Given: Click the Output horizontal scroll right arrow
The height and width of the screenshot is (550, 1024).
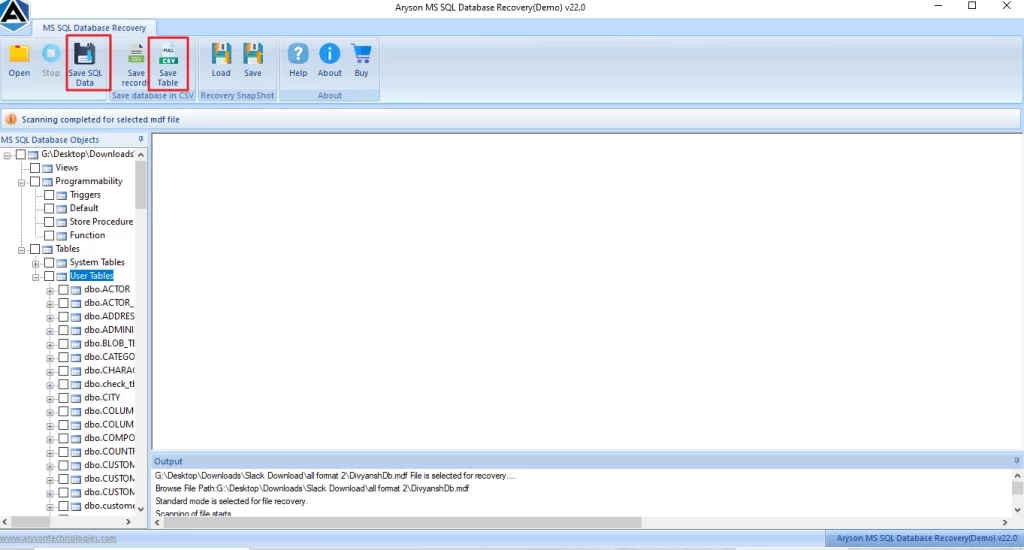Looking at the screenshot, I should click(x=1004, y=522).
